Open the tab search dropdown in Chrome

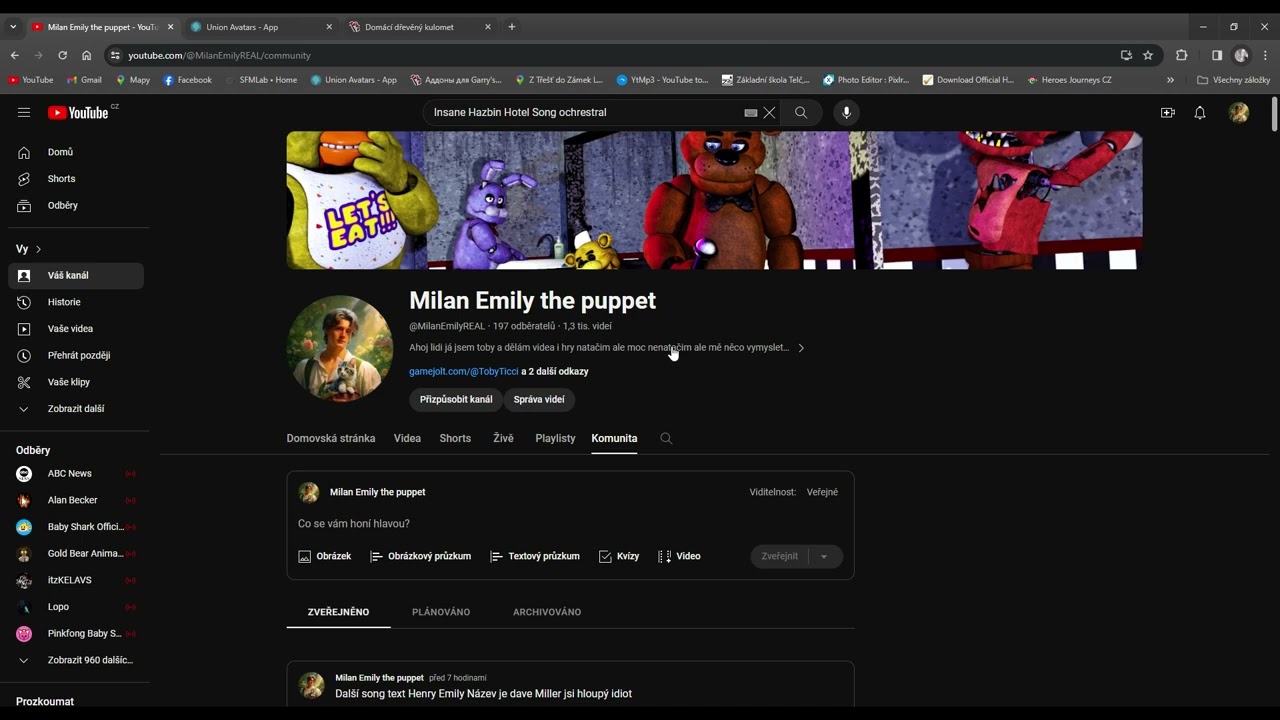pos(13,27)
